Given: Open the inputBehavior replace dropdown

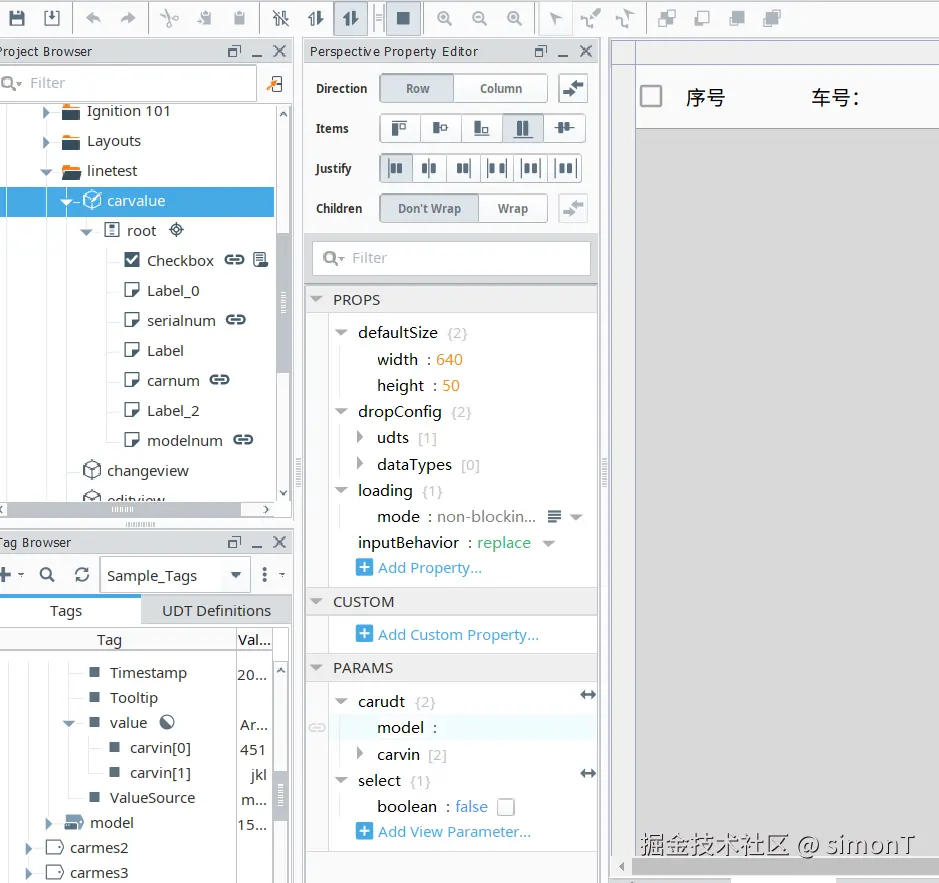Looking at the screenshot, I should pos(549,543).
